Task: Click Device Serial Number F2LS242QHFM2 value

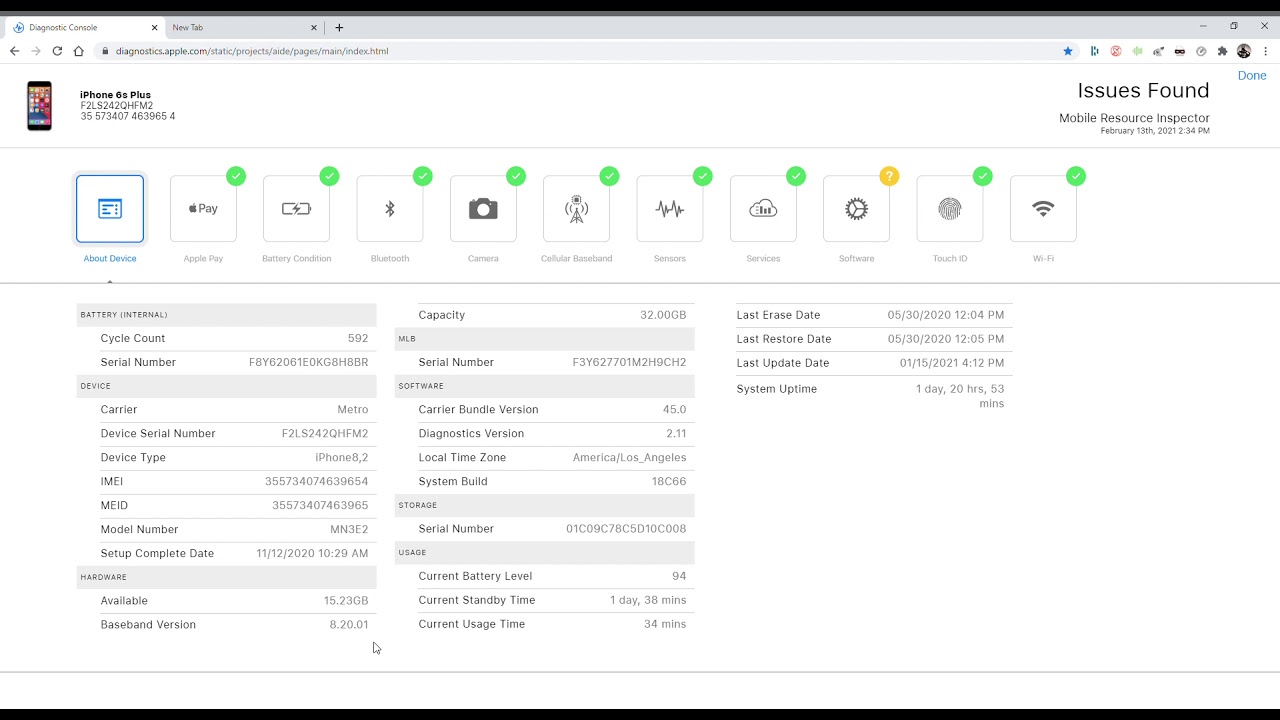Action: [x=325, y=433]
